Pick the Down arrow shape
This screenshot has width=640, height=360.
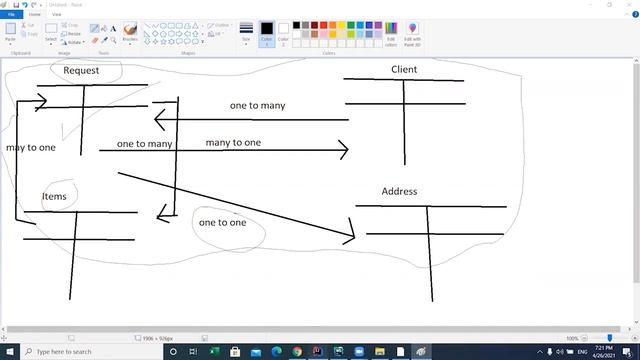pyautogui.click(x=147, y=42)
